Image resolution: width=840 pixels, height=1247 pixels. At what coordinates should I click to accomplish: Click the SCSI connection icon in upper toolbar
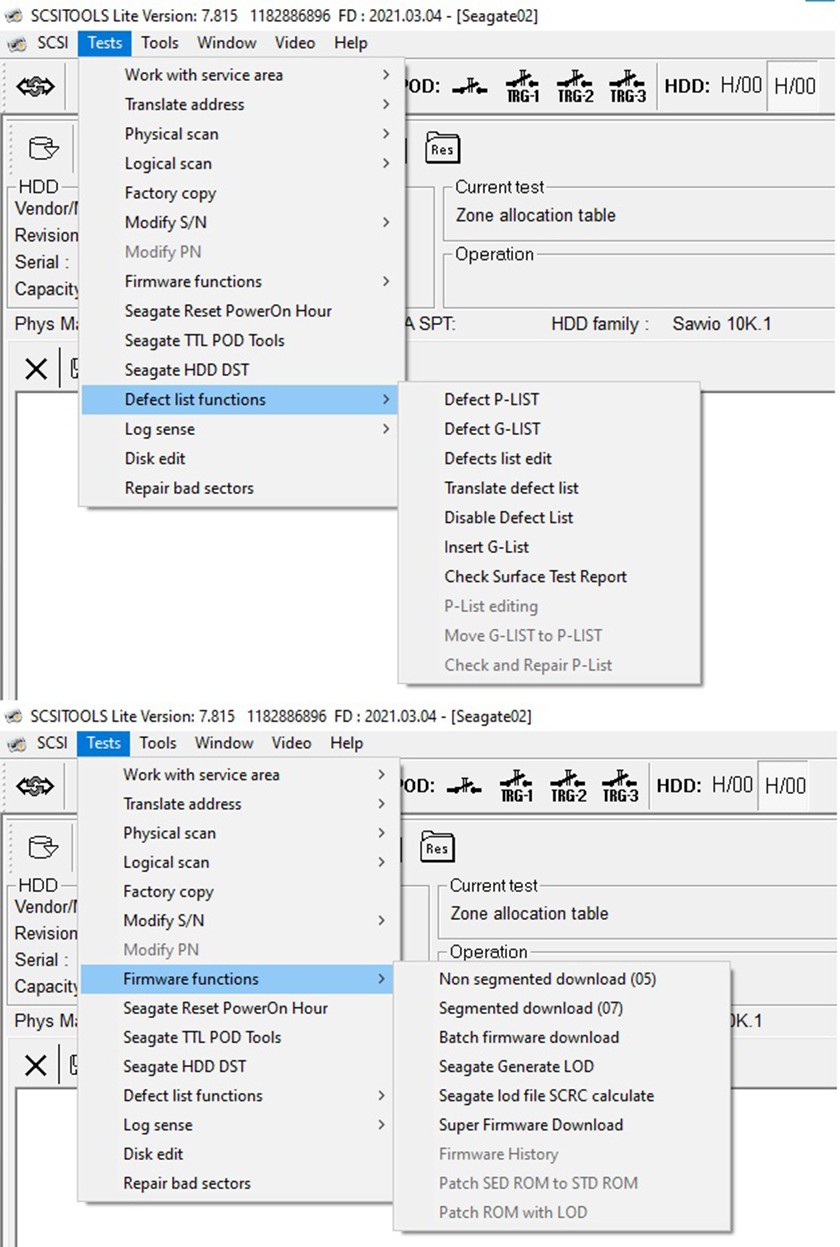36,87
